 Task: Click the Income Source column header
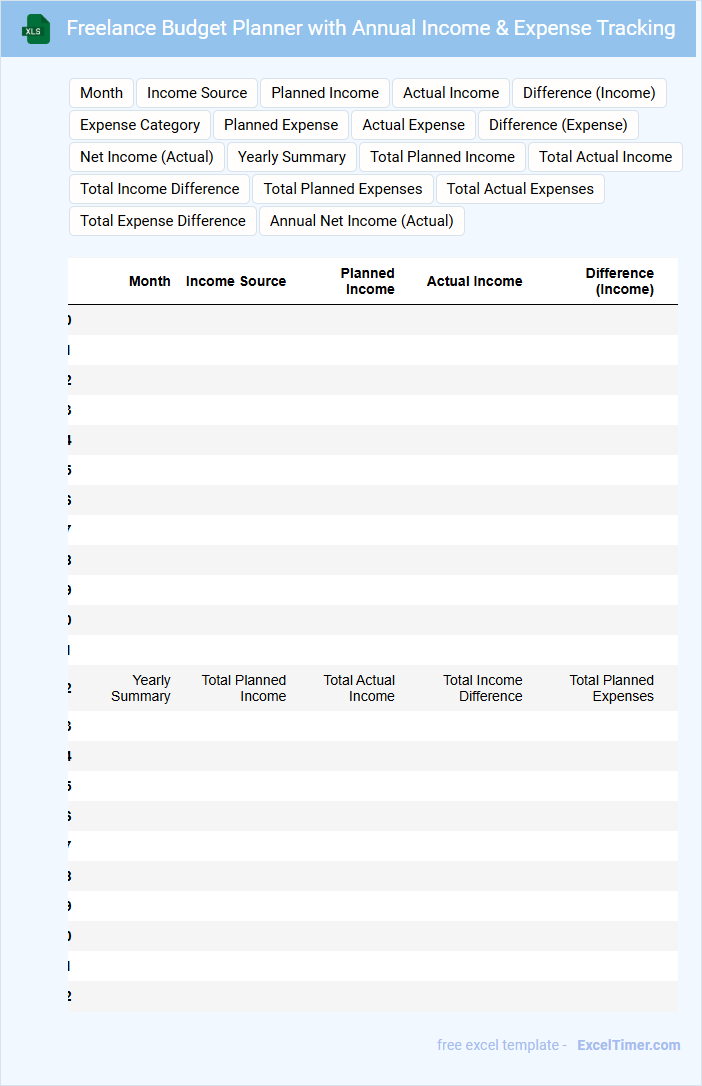click(x=236, y=281)
